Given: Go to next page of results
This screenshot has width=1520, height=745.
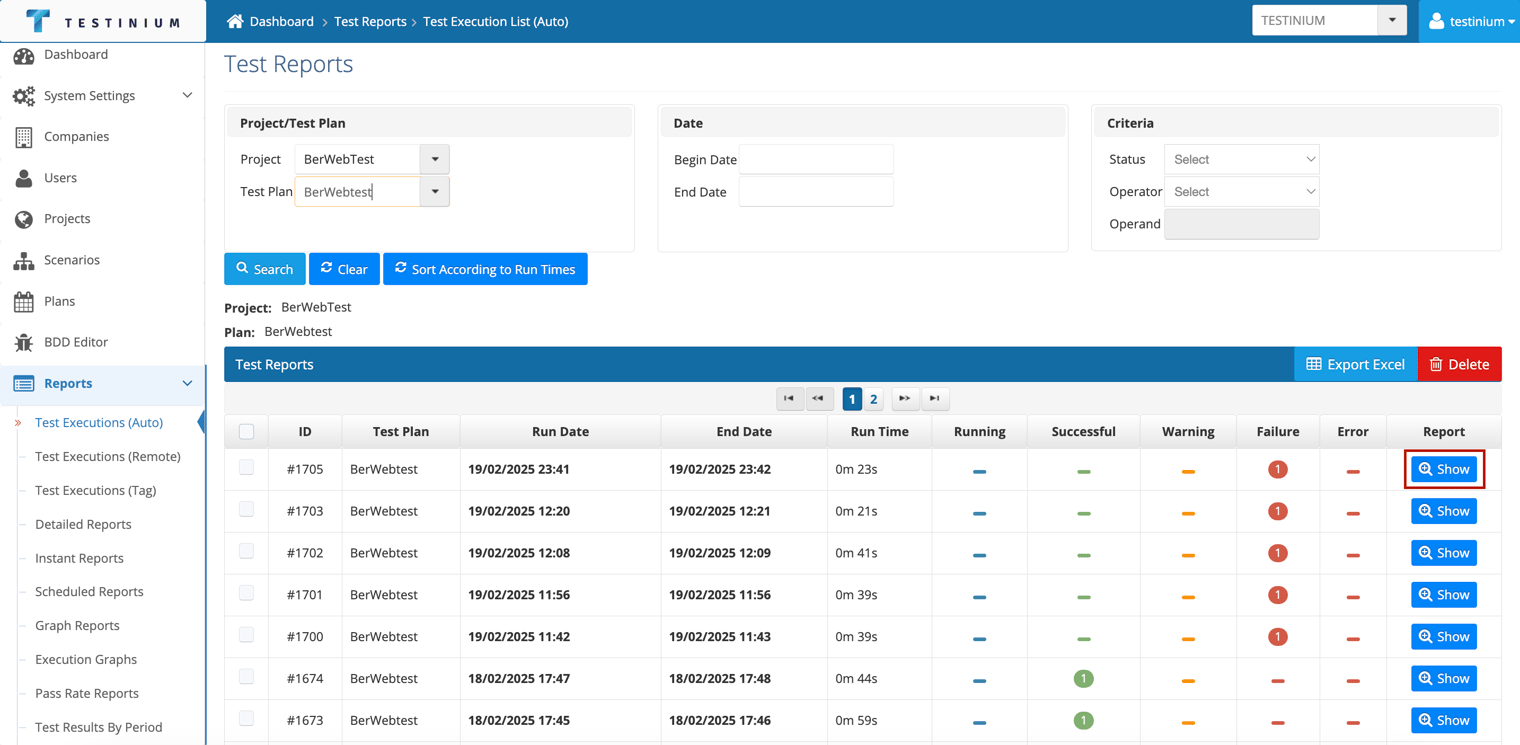Looking at the screenshot, I should coord(905,398).
